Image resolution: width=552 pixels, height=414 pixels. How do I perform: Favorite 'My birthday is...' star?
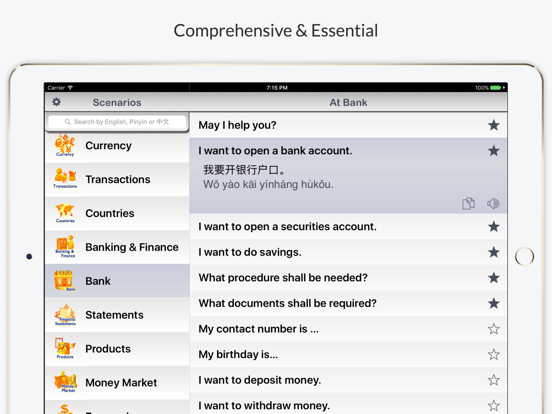tap(494, 354)
